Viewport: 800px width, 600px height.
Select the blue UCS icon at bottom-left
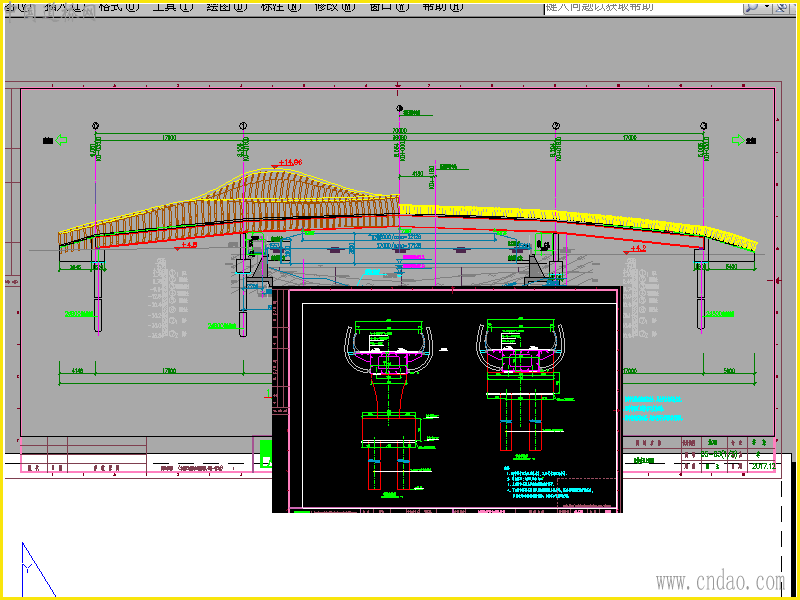pyautogui.click(x=37, y=569)
